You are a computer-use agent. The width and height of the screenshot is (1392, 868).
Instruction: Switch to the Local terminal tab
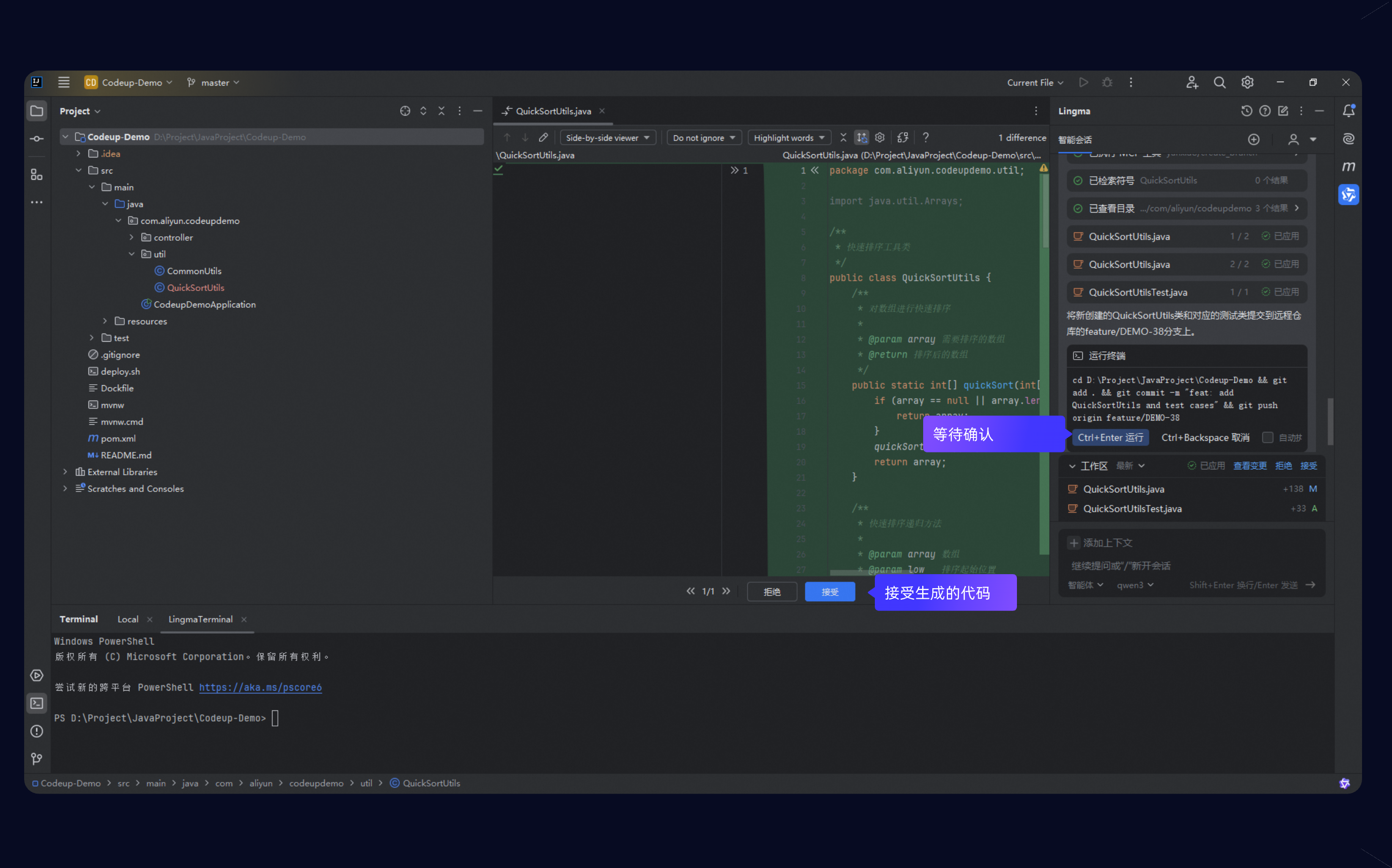click(x=128, y=619)
